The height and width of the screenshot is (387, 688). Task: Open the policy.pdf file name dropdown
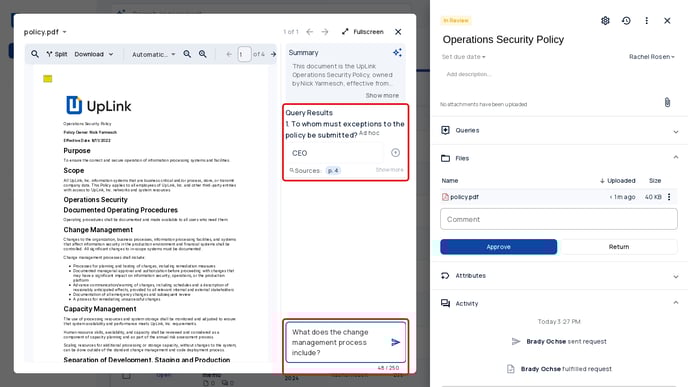[x=45, y=32]
